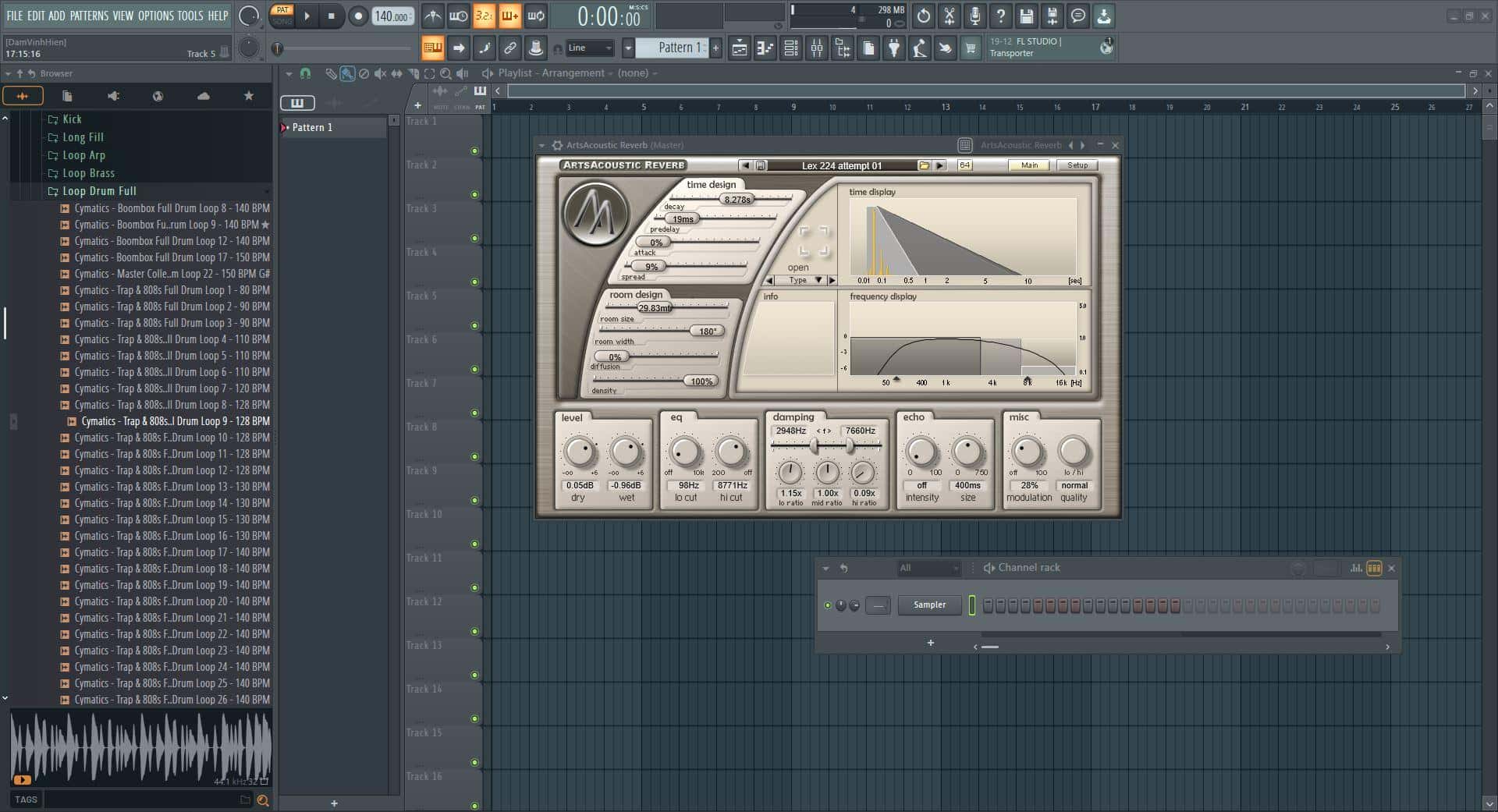The height and width of the screenshot is (812, 1498).
Task: Open the Channel rack options menu arrow
Action: tap(825, 568)
